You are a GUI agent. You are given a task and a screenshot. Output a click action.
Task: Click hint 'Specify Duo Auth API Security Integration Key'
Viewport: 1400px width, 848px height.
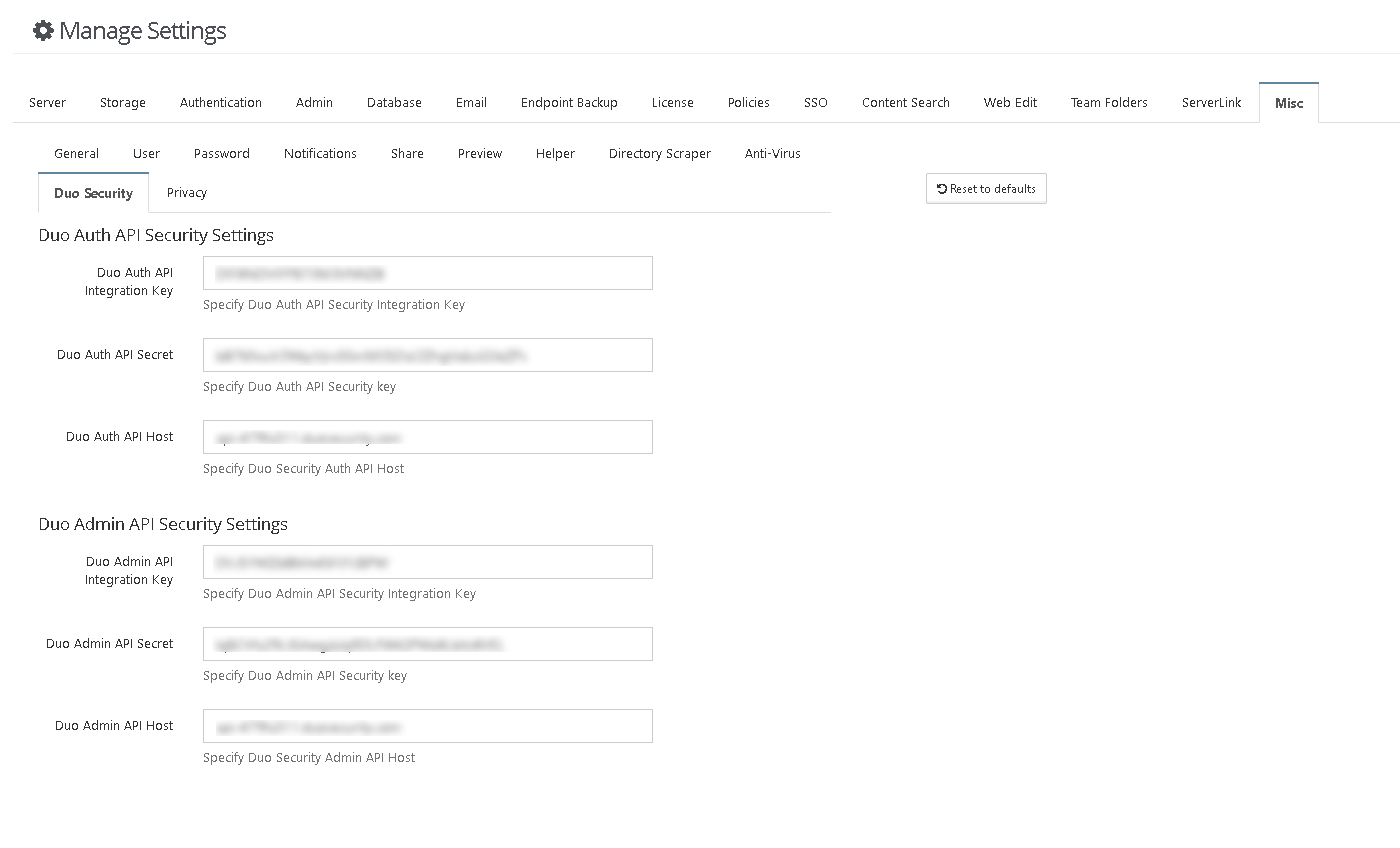334,305
